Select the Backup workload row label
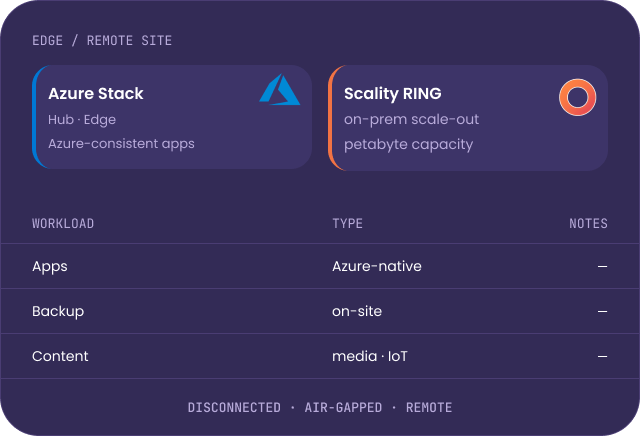Viewport: 640px width, 436px height. coord(58,311)
